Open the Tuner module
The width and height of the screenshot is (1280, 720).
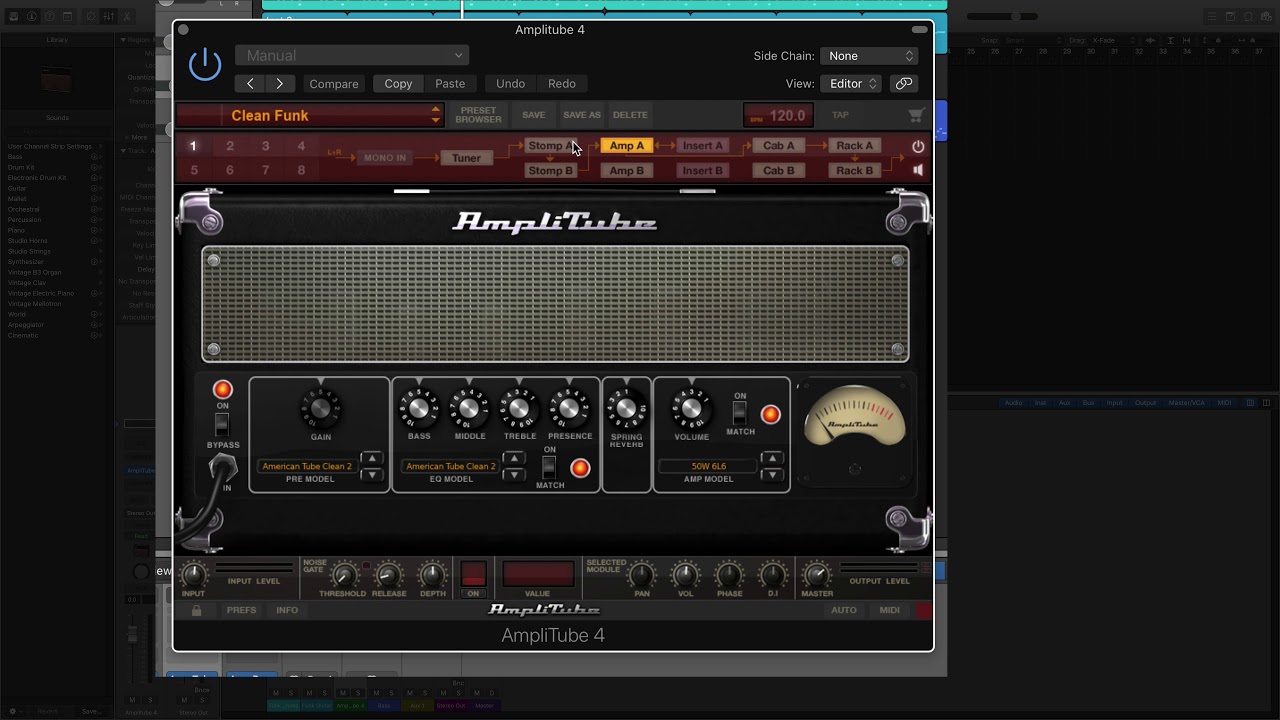click(x=466, y=158)
